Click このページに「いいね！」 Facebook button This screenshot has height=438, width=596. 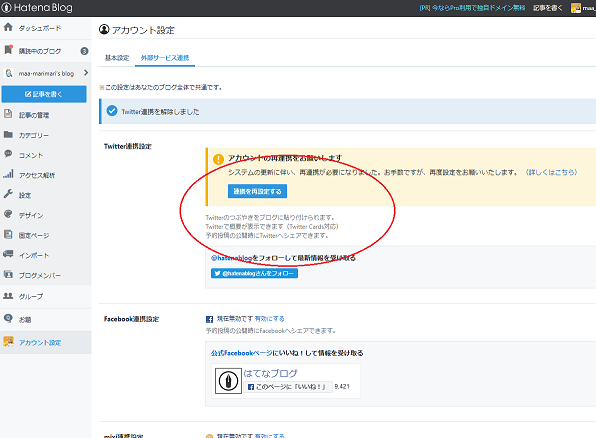(288, 387)
